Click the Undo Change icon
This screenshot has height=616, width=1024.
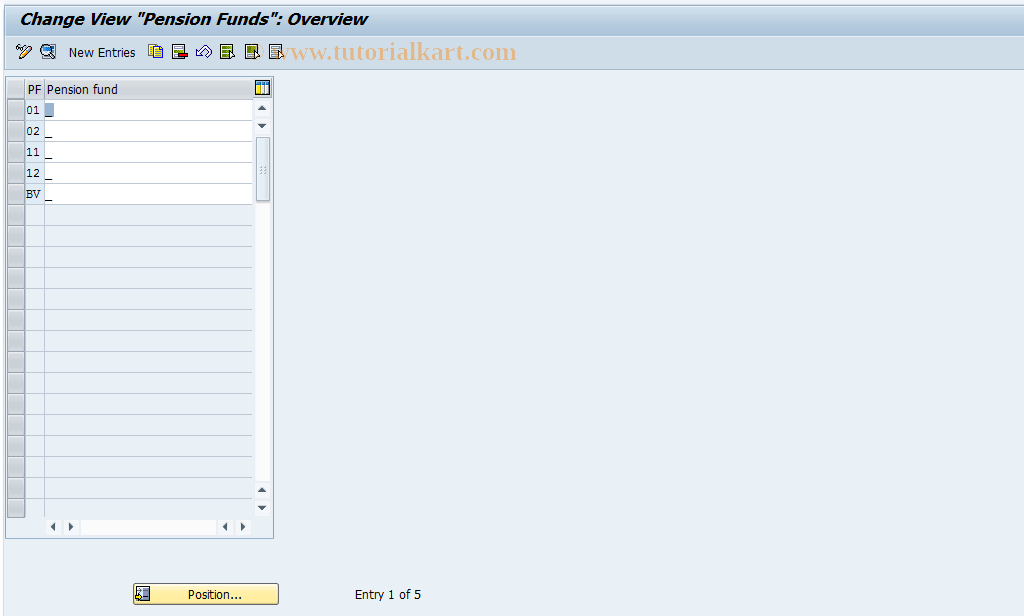pyautogui.click(x=203, y=52)
